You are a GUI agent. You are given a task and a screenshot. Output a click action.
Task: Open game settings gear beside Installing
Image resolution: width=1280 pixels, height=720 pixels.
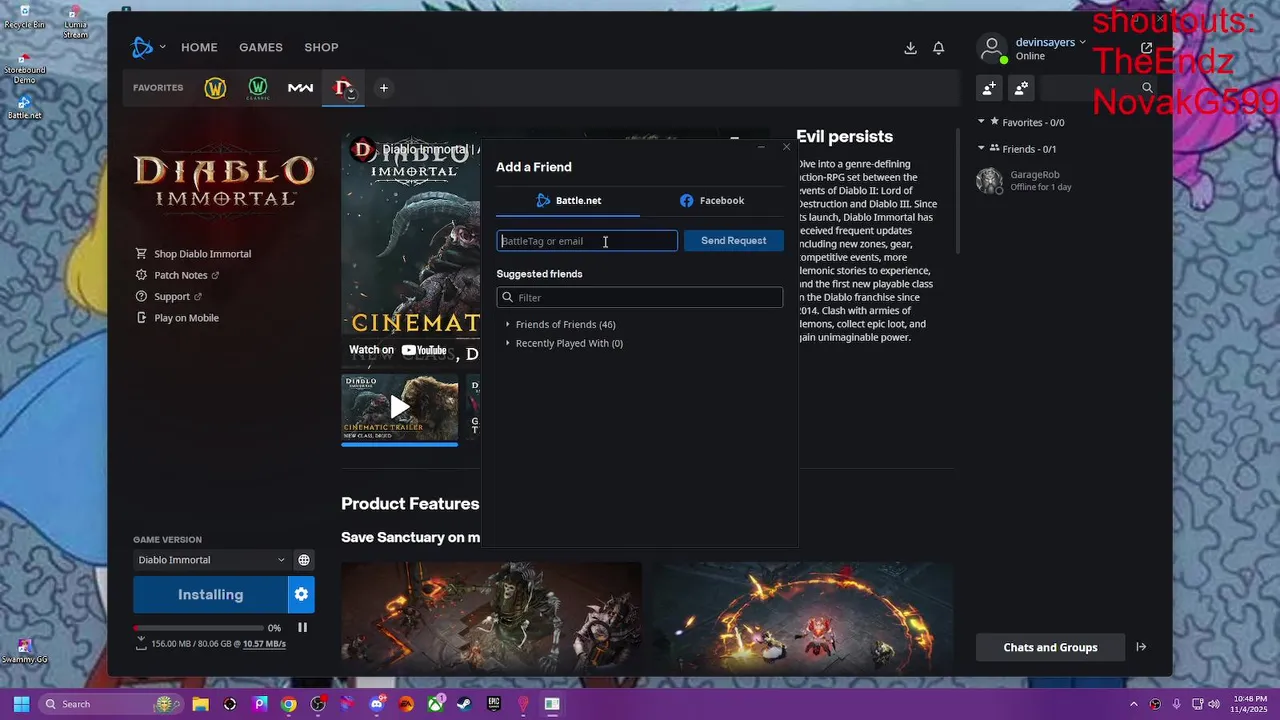pyautogui.click(x=301, y=594)
